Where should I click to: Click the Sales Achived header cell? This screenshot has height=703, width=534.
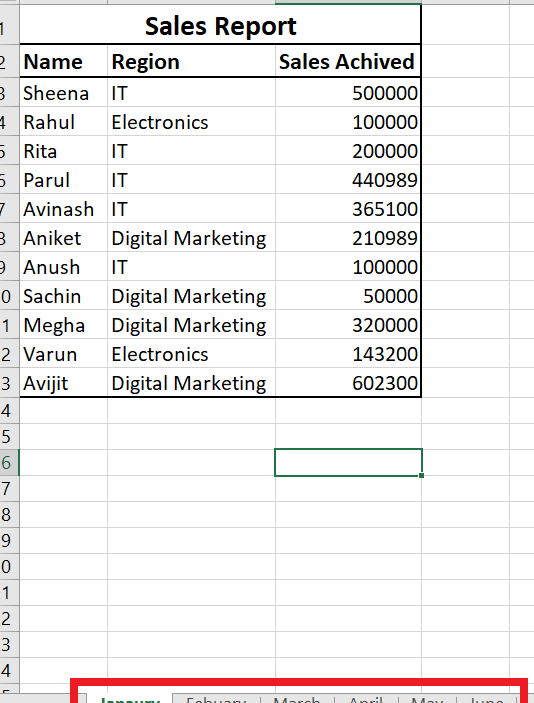348,61
